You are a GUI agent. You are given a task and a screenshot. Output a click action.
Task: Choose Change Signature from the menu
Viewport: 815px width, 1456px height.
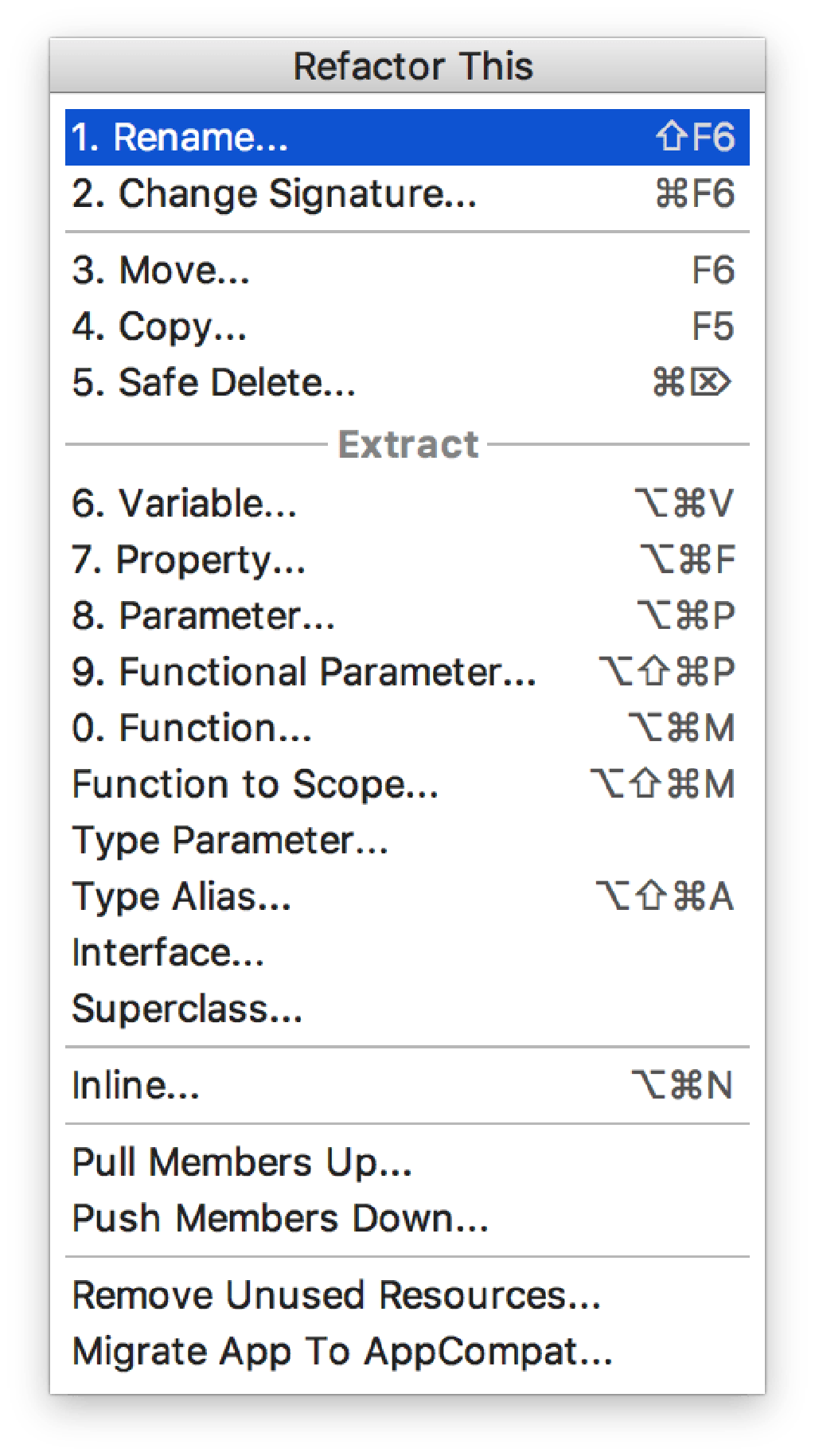275,194
